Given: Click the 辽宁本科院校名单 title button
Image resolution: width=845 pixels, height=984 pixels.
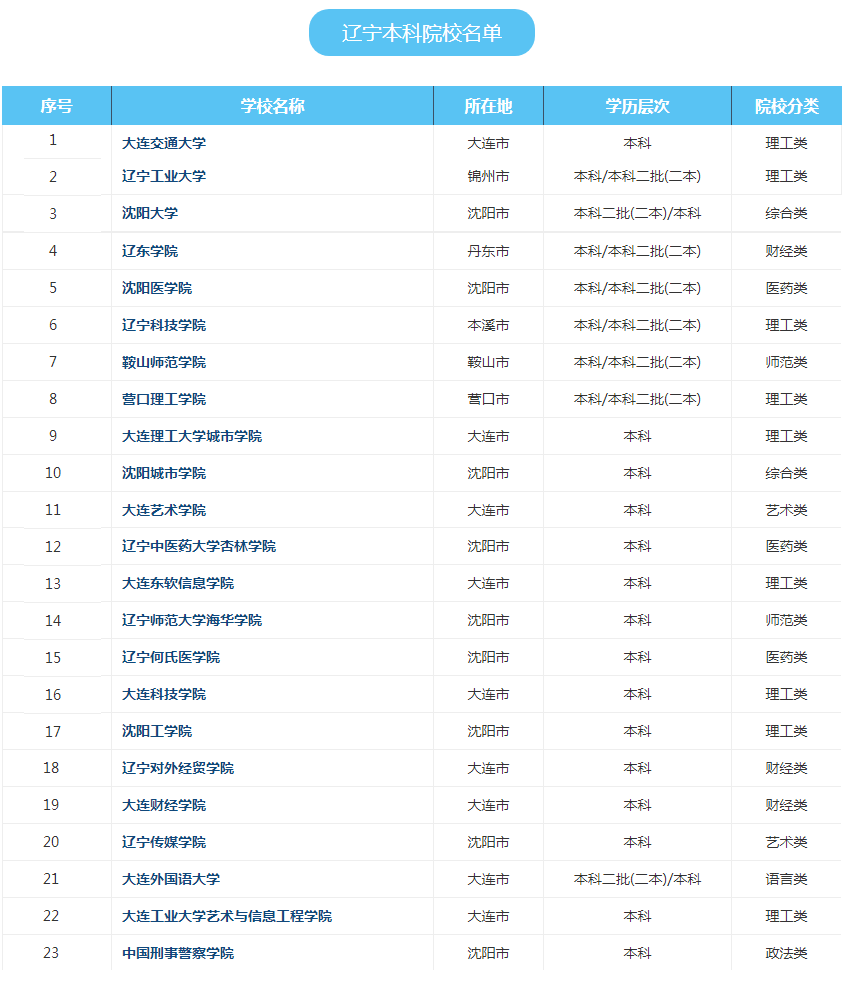Looking at the screenshot, I should pos(422,33).
